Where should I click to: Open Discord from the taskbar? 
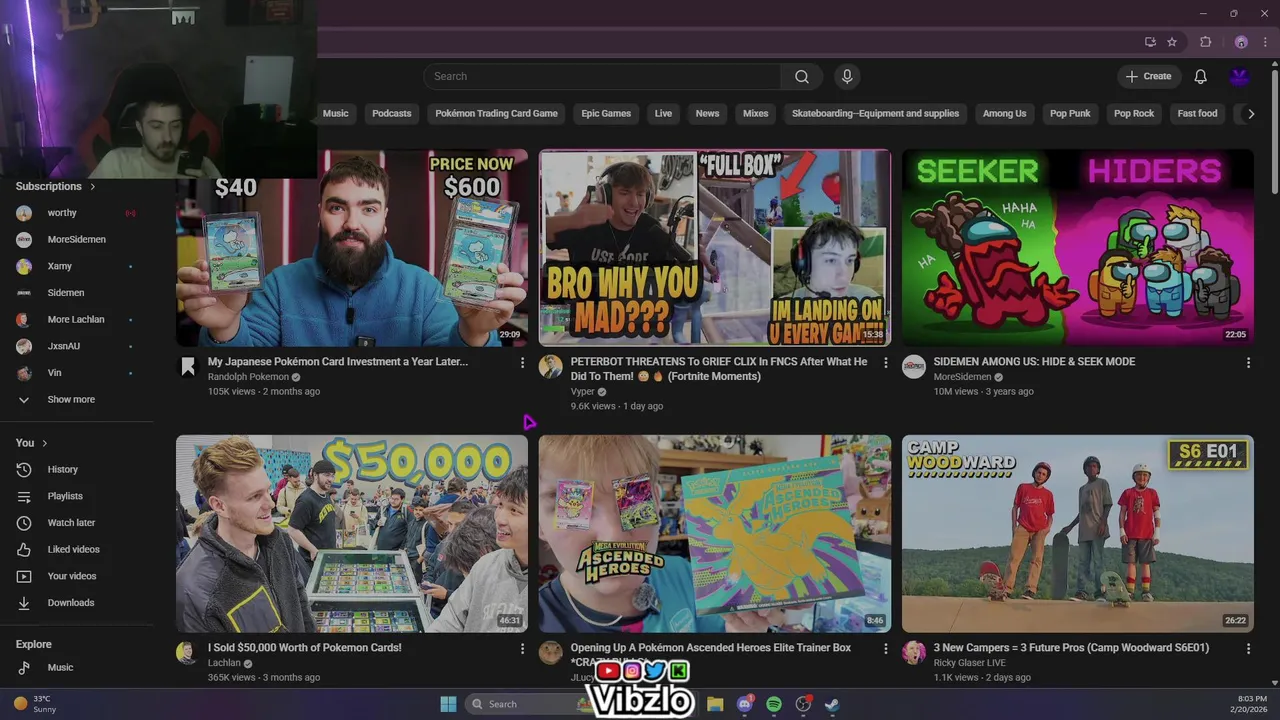tap(745, 704)
